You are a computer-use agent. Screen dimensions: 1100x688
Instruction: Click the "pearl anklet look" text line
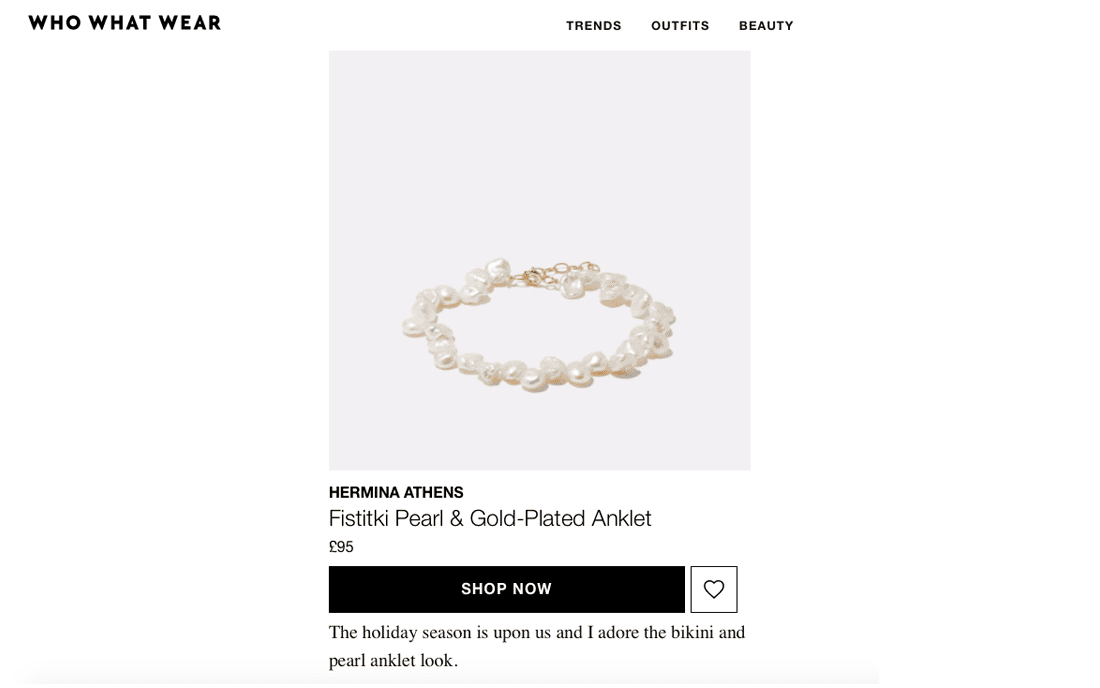pos(393,660)
